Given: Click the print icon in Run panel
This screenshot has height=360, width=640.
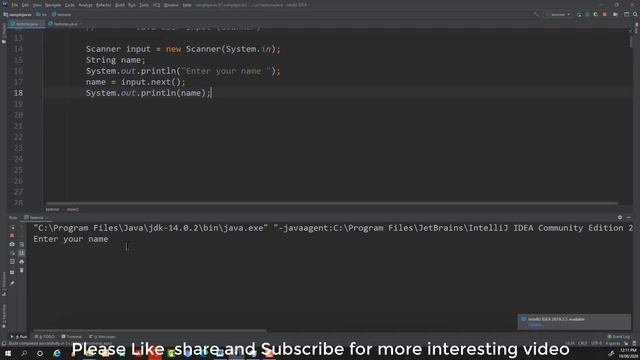Looking at the screenshot, I should 22,262.
